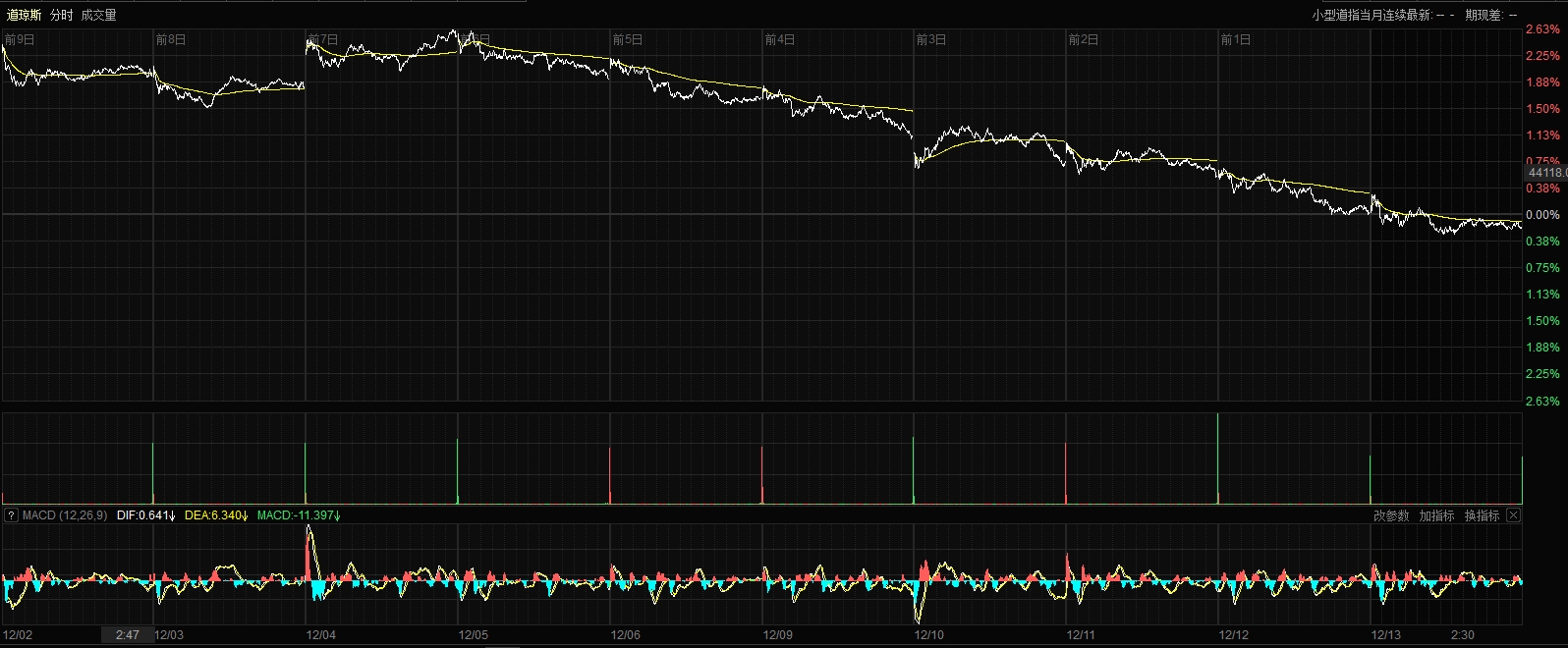Click the green MACD value label
The image size is (1568, 648).
(x=298, y=515)
